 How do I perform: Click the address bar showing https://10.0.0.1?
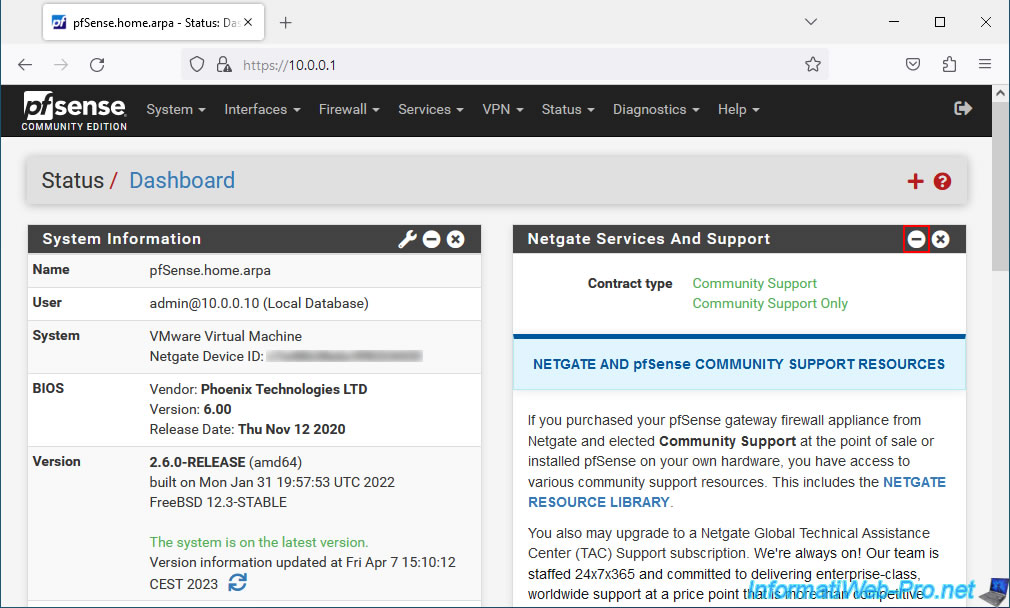pyautogui.click(x=504, y=64)
